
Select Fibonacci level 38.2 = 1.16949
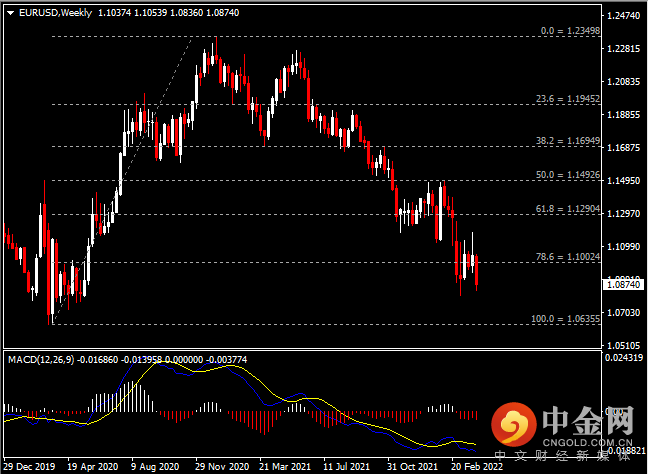pyautogui.click(x=568, y=141)
